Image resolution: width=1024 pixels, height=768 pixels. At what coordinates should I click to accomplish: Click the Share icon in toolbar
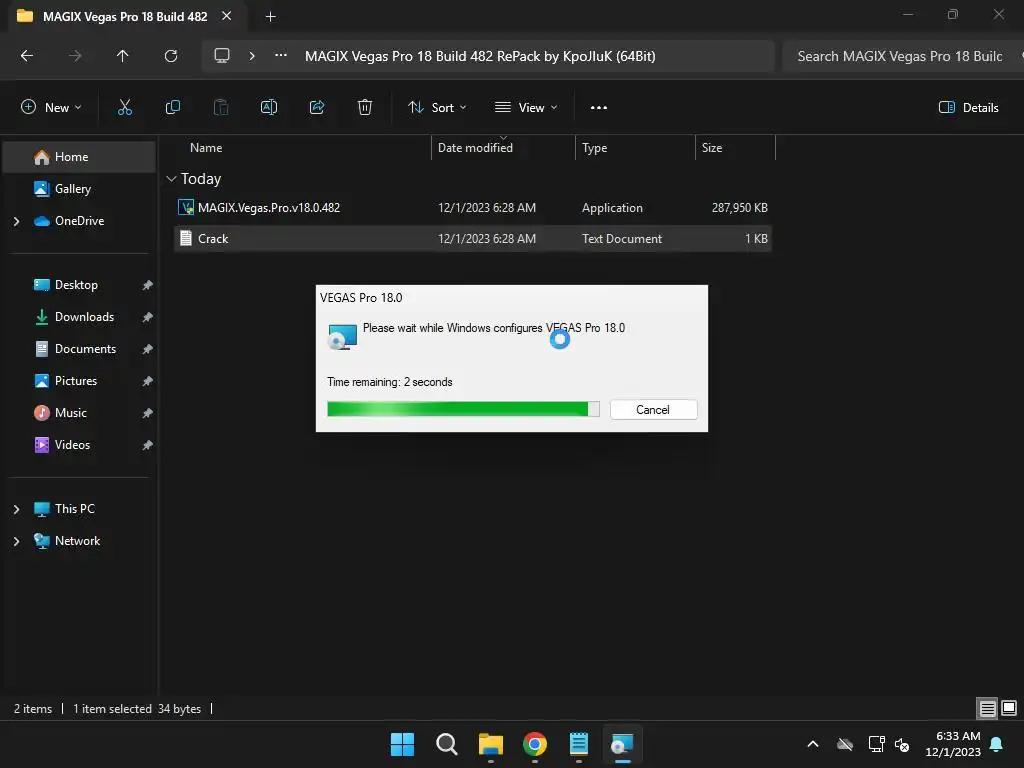[x=317, y=107]
